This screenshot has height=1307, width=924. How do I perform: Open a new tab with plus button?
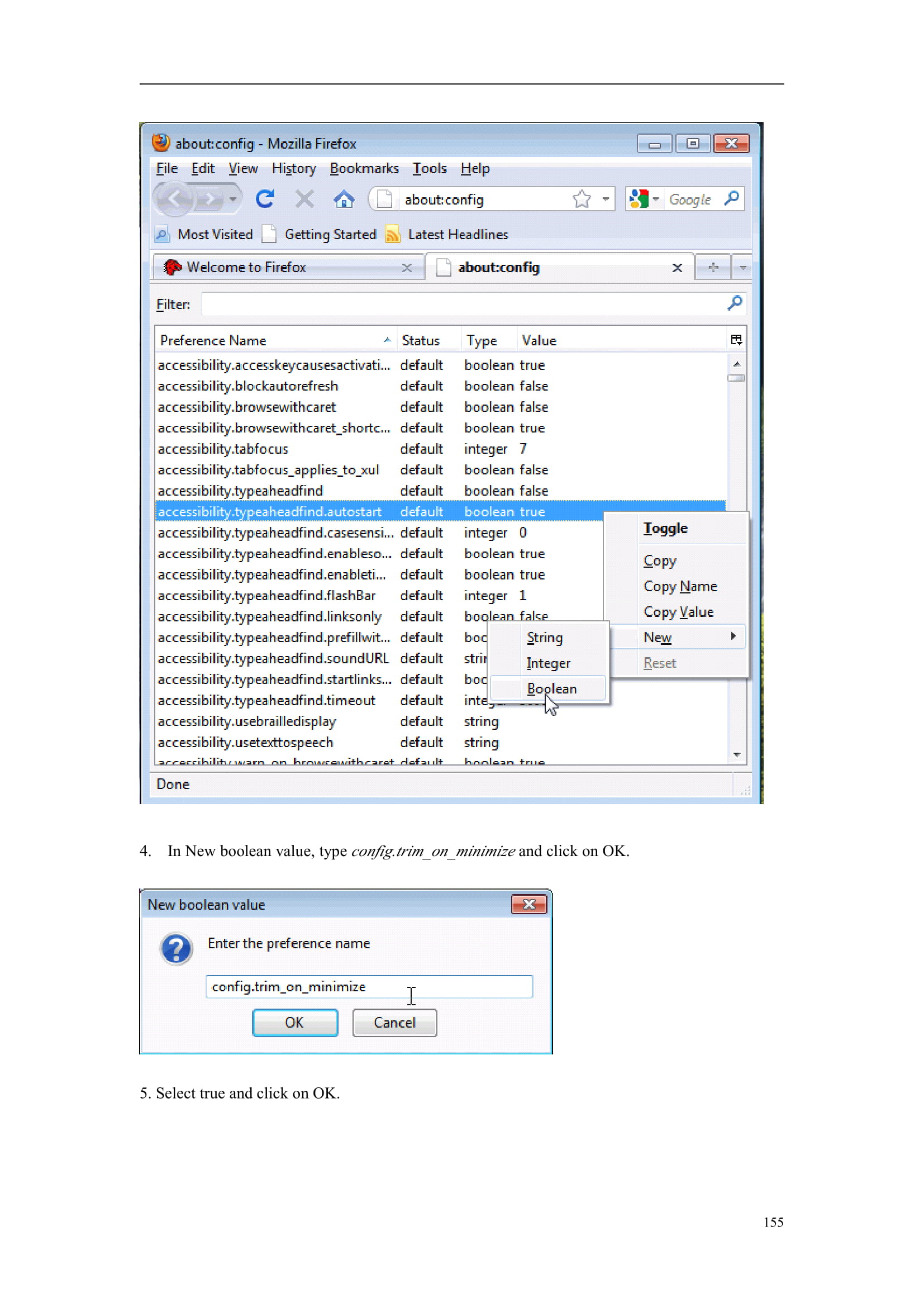(713, 267)
